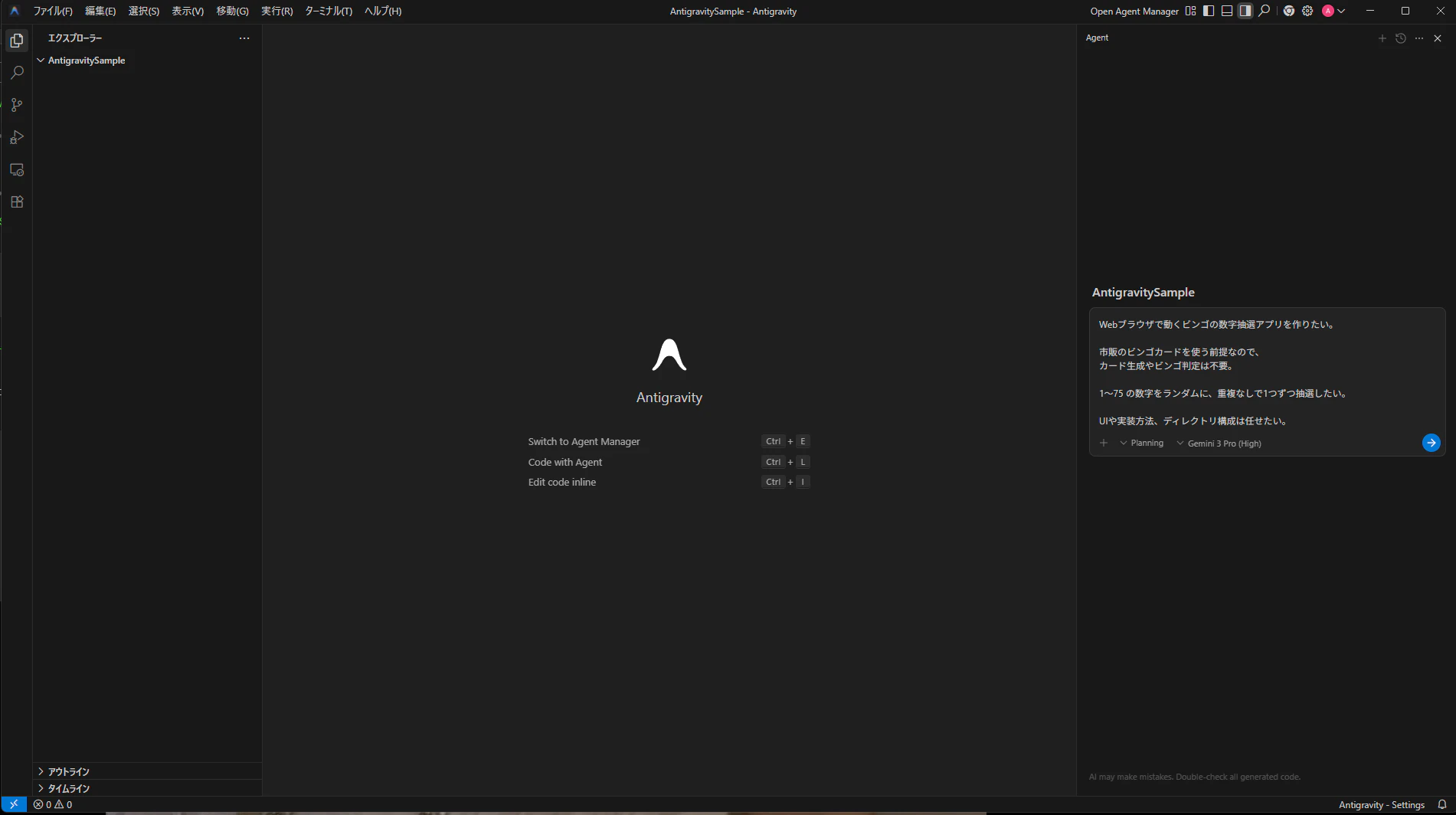
Task: Add context with plus icon in prompt box
Action: pyautogui.click(x=1104, y=443)
